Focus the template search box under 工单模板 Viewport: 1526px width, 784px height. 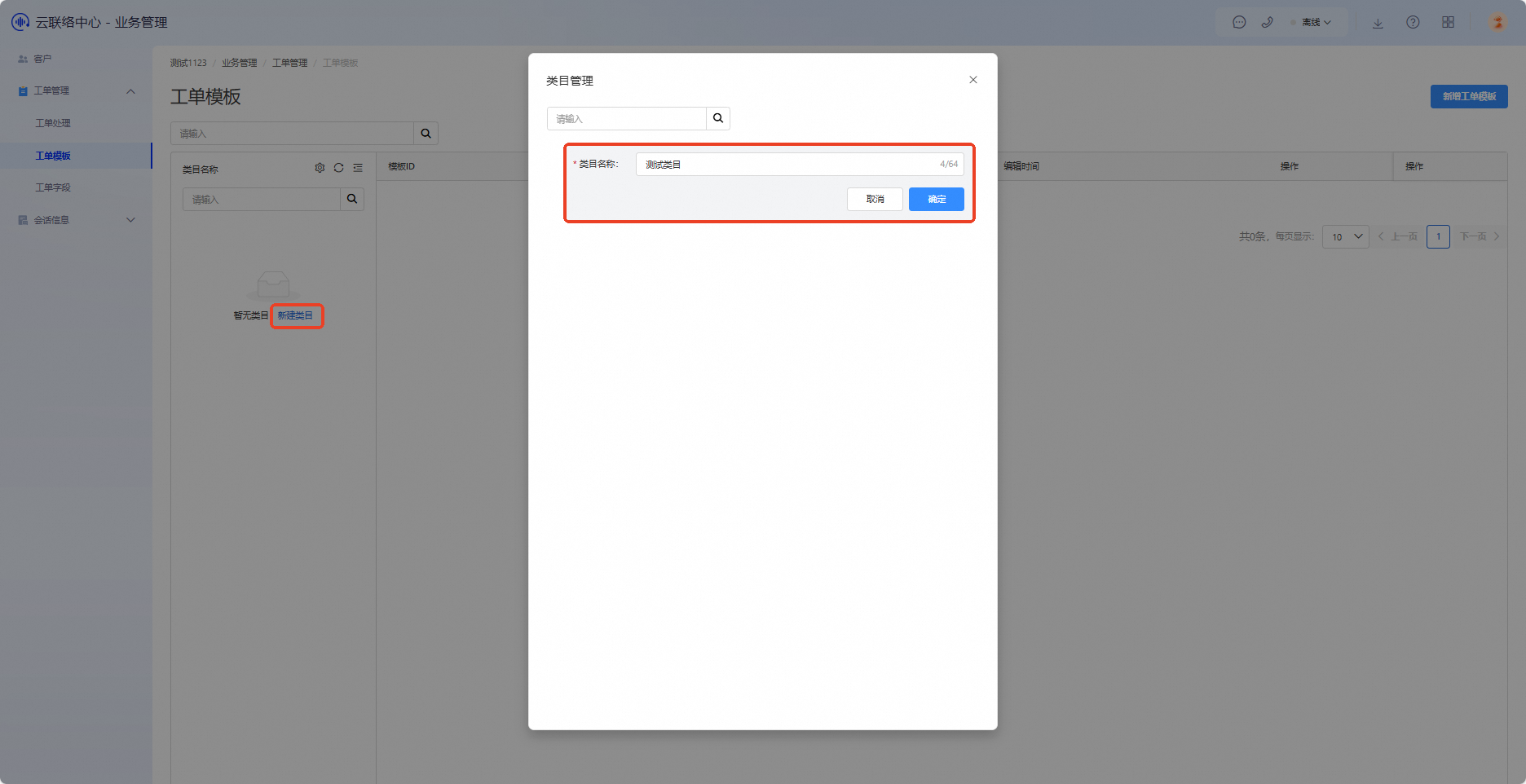292,134
